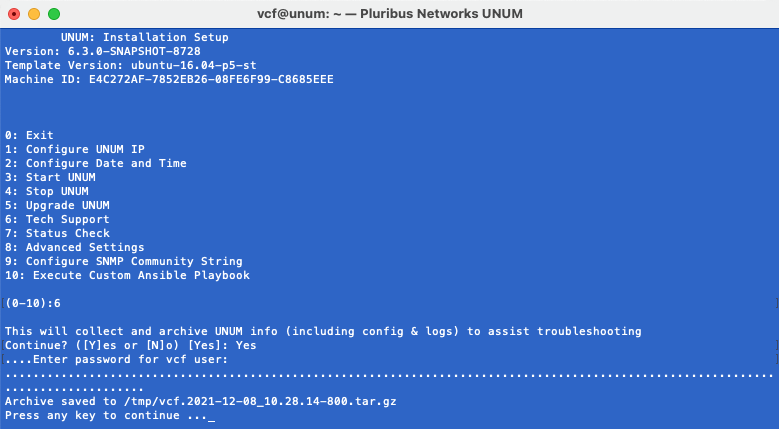
Task: Minimize the window using yellow button
Action: (x=34, y=14)
